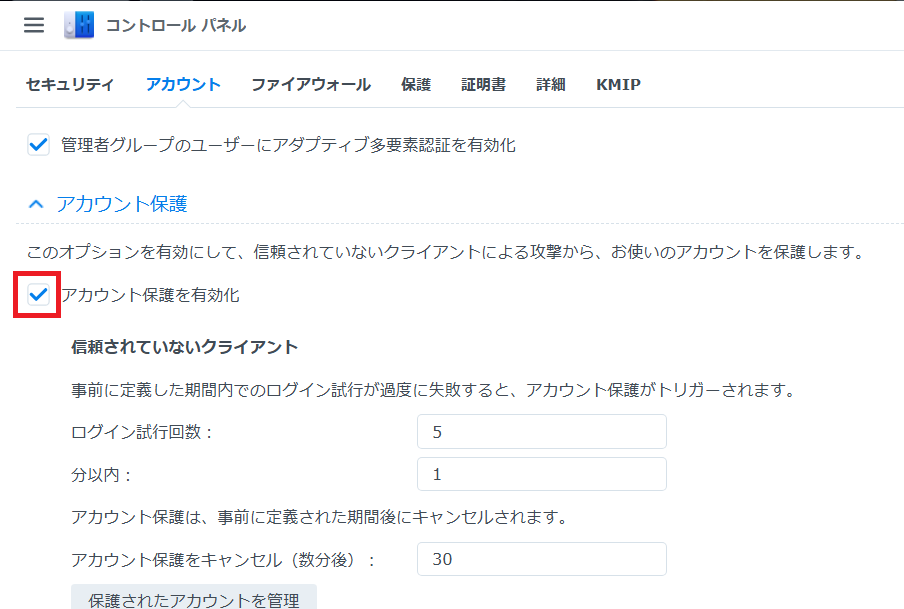Open the ファイアウォール tab
This screenshot has height=609, width=904.
311,84
